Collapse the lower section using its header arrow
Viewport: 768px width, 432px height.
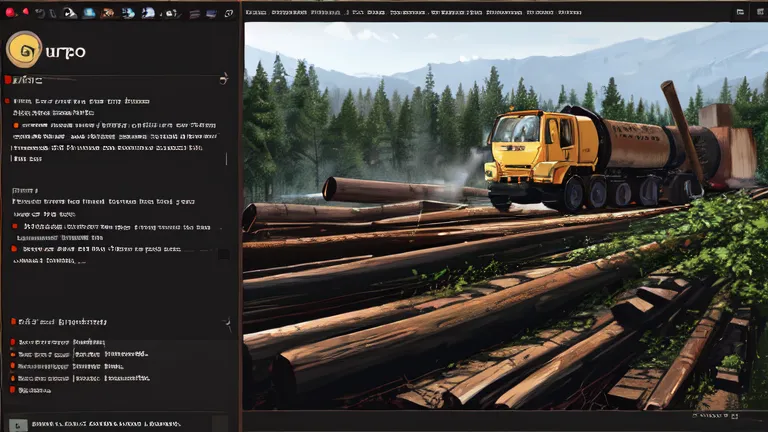[x=227, y=322]
